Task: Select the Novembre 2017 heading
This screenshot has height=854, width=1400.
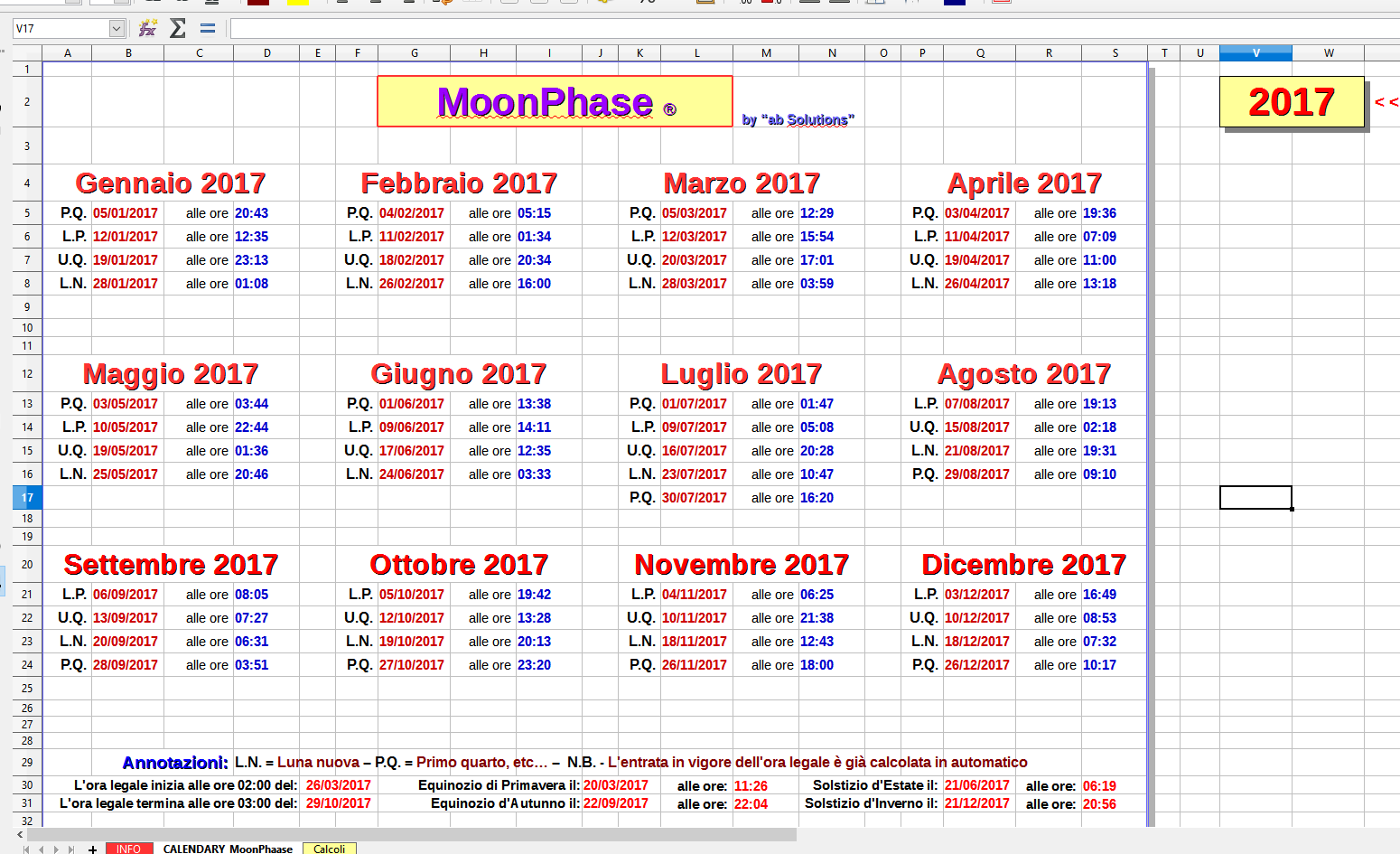Action: point(742,565)
